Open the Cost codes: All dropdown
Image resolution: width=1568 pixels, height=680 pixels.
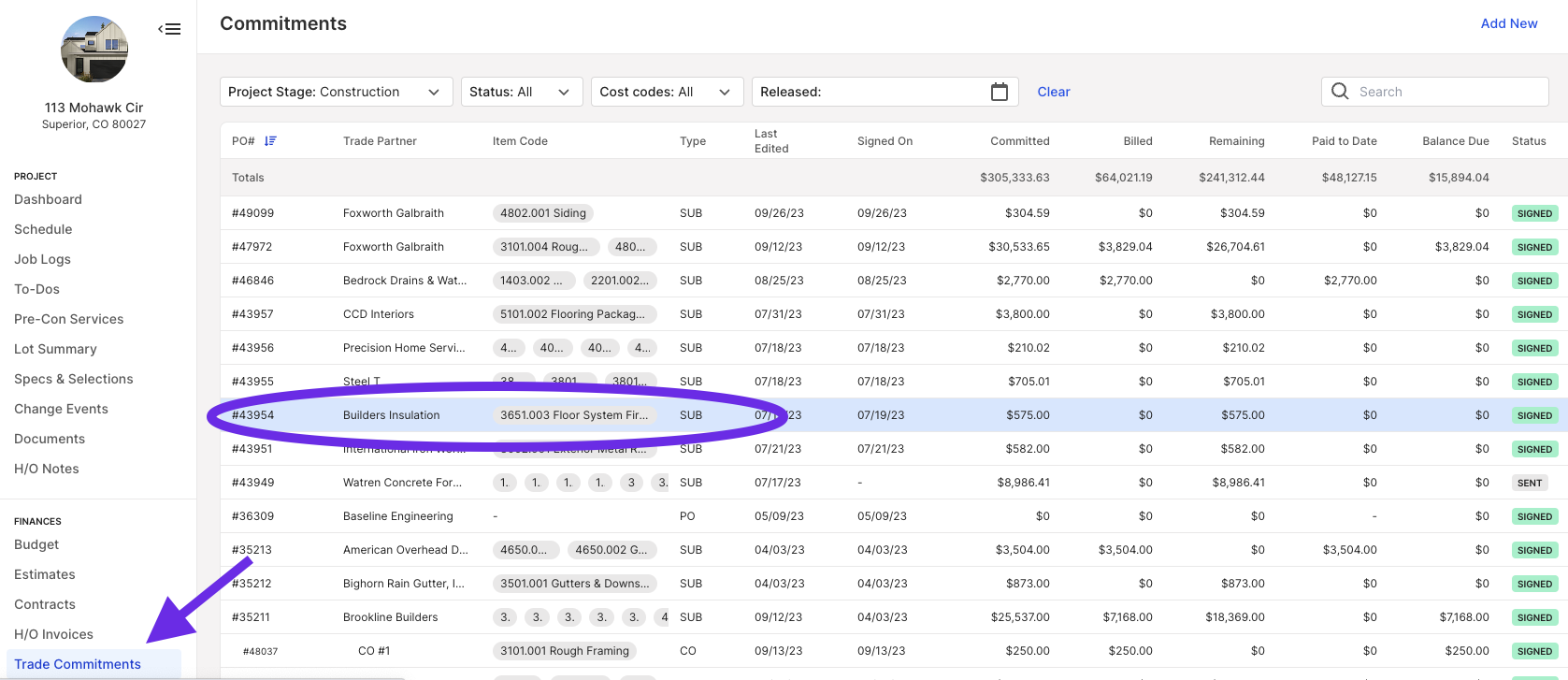[668, 92]
